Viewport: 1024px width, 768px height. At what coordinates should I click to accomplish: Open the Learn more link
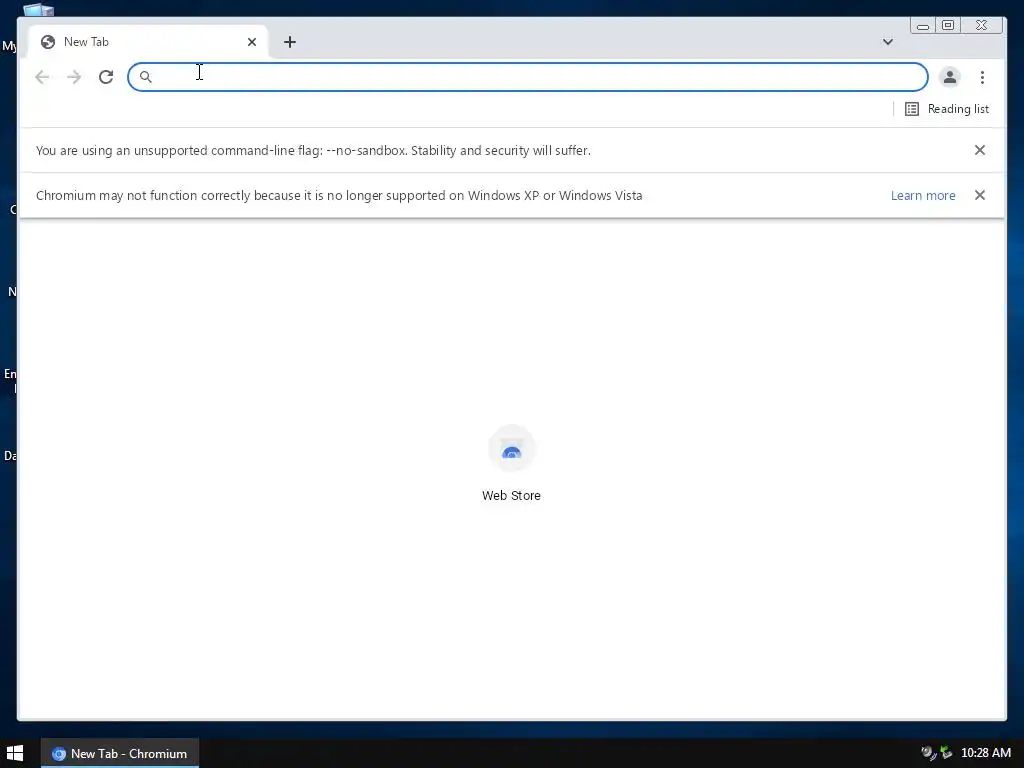pos(923,195)
